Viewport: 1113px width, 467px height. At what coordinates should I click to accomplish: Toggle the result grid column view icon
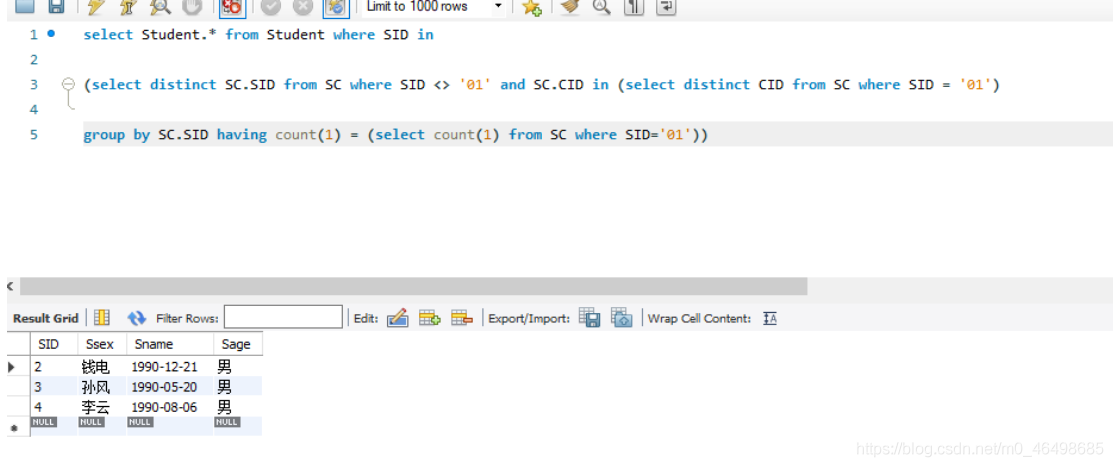(x=102, y=318)
